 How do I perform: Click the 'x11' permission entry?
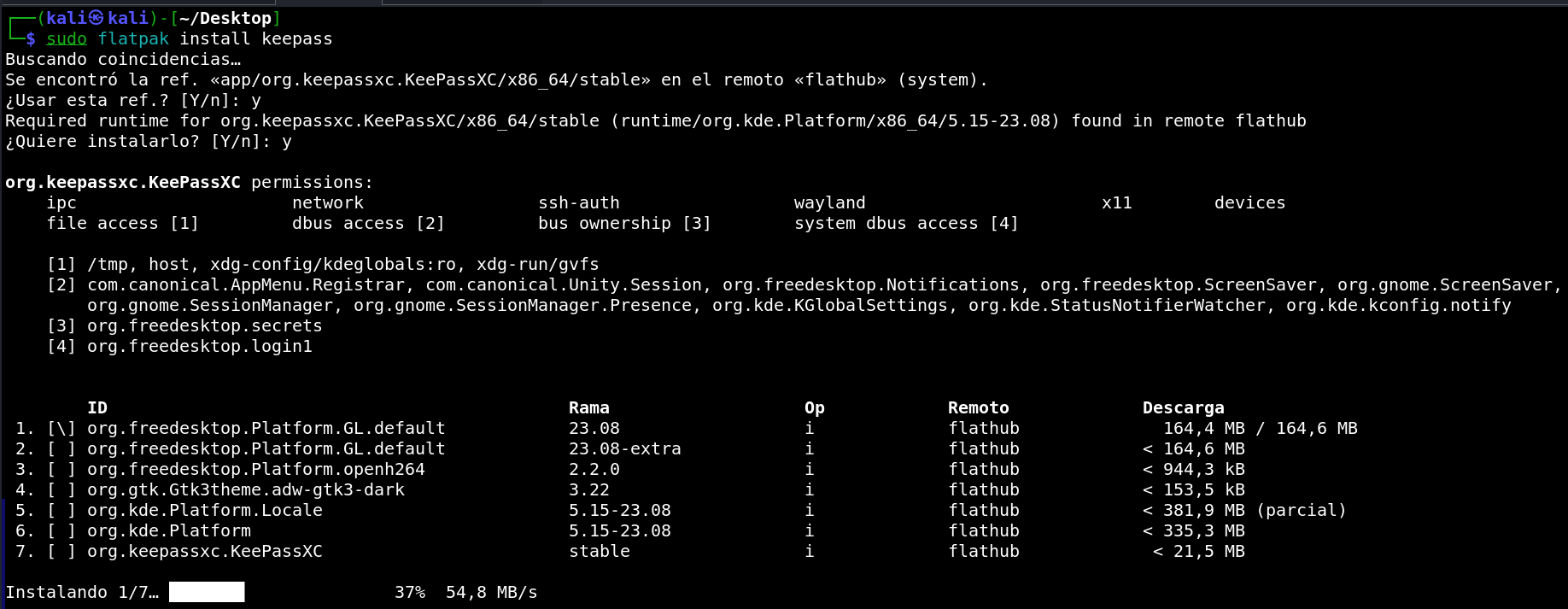[1117, 202]
